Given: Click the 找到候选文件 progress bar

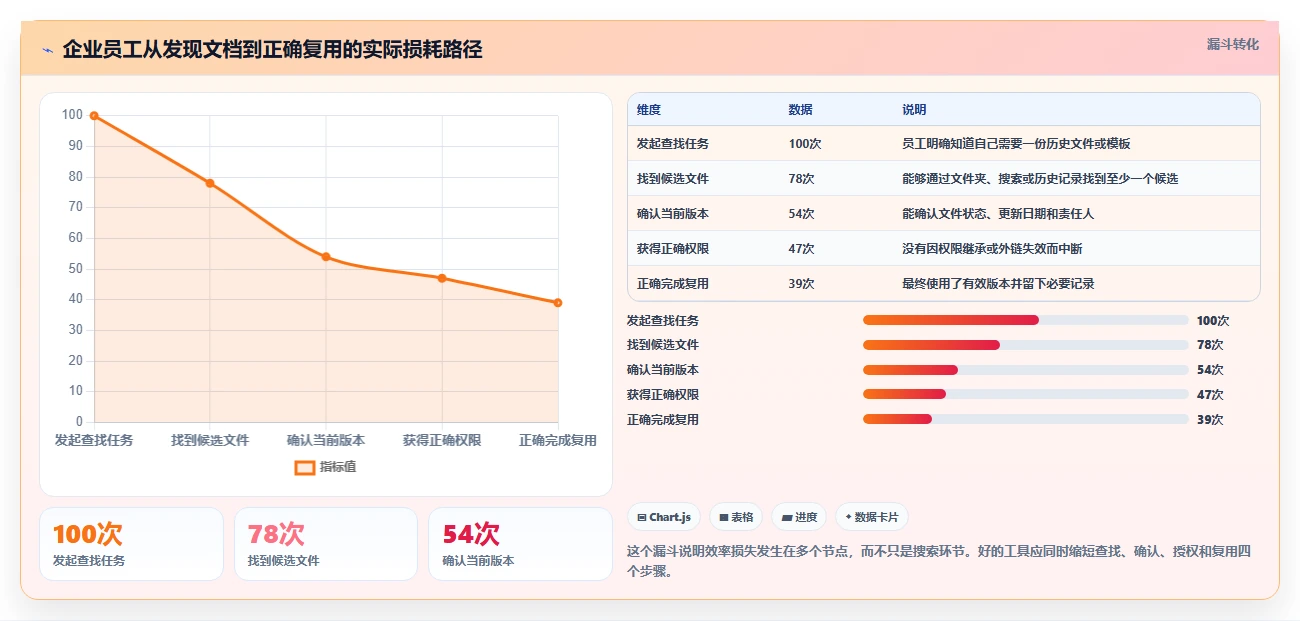Looking at the screenshot, I should [1026, 345].
